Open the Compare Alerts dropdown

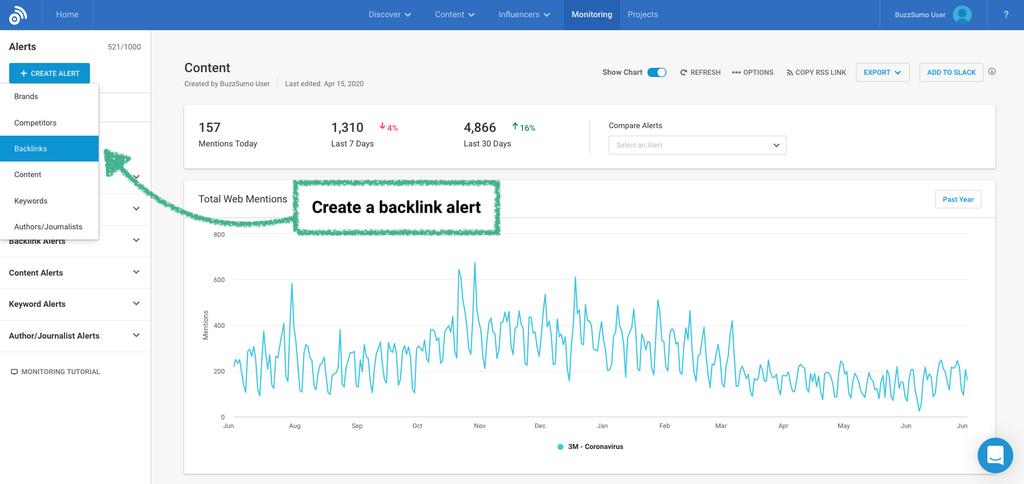(697, 145)
